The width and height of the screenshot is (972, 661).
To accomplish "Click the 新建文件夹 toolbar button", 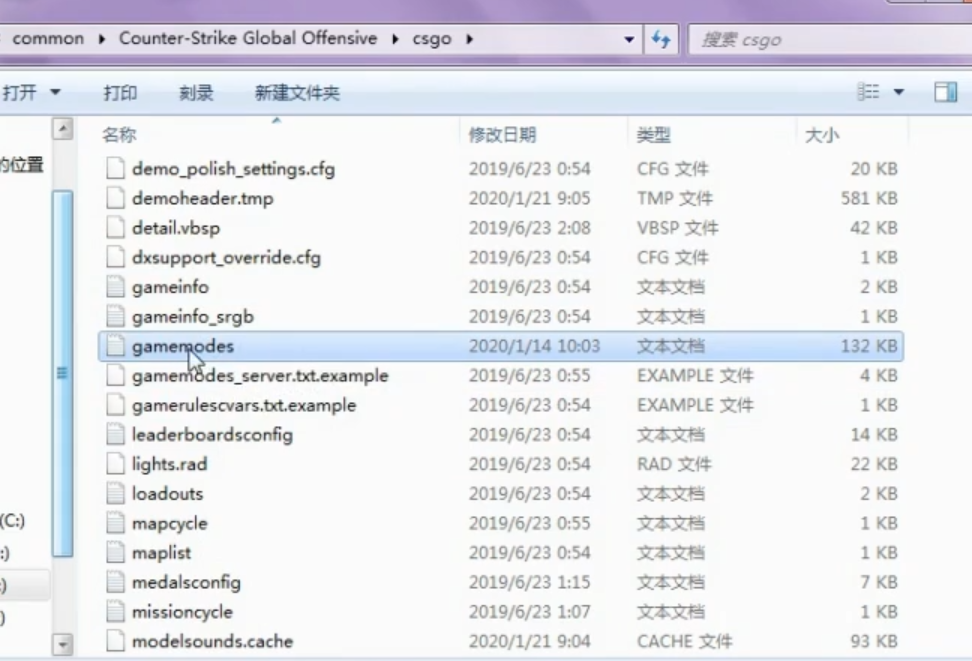I will pyautogui.click(x=298, y=93).
